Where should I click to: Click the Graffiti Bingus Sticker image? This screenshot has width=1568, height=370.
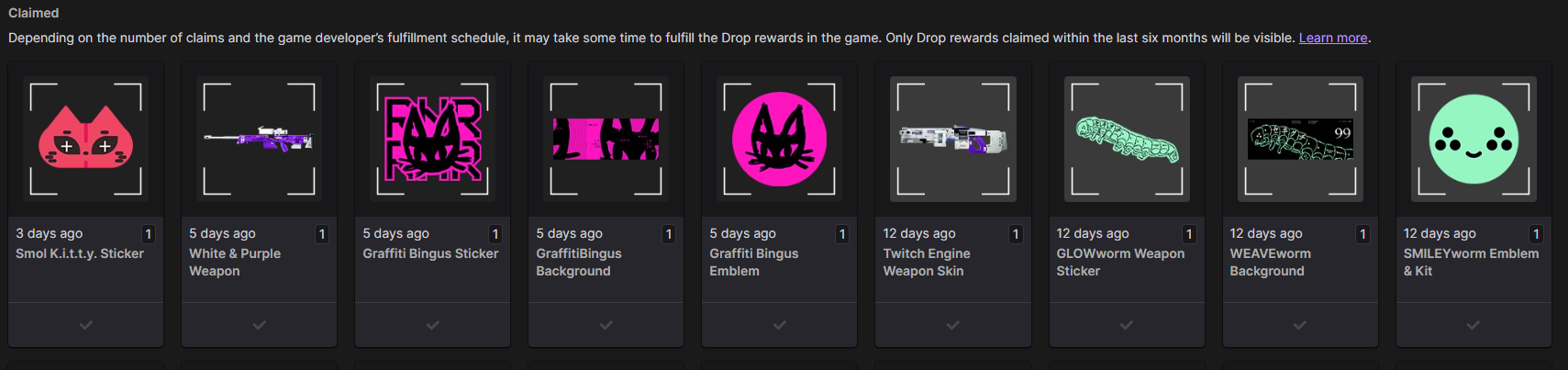point(432,140)
